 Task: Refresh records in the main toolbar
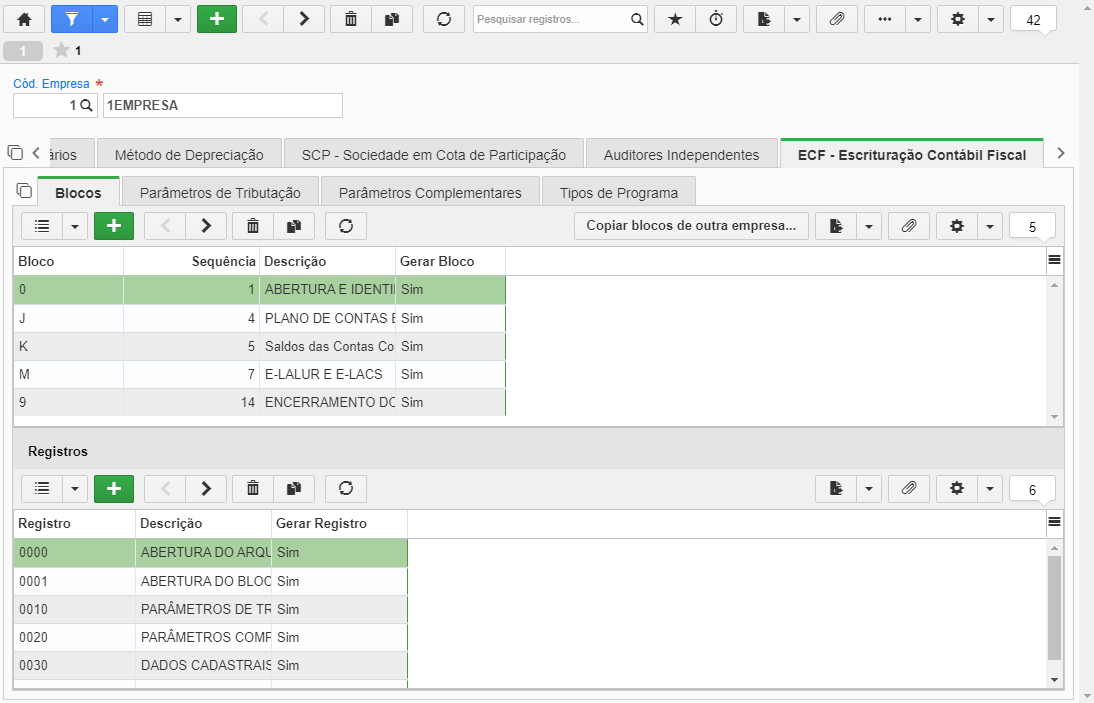point(444,20)
